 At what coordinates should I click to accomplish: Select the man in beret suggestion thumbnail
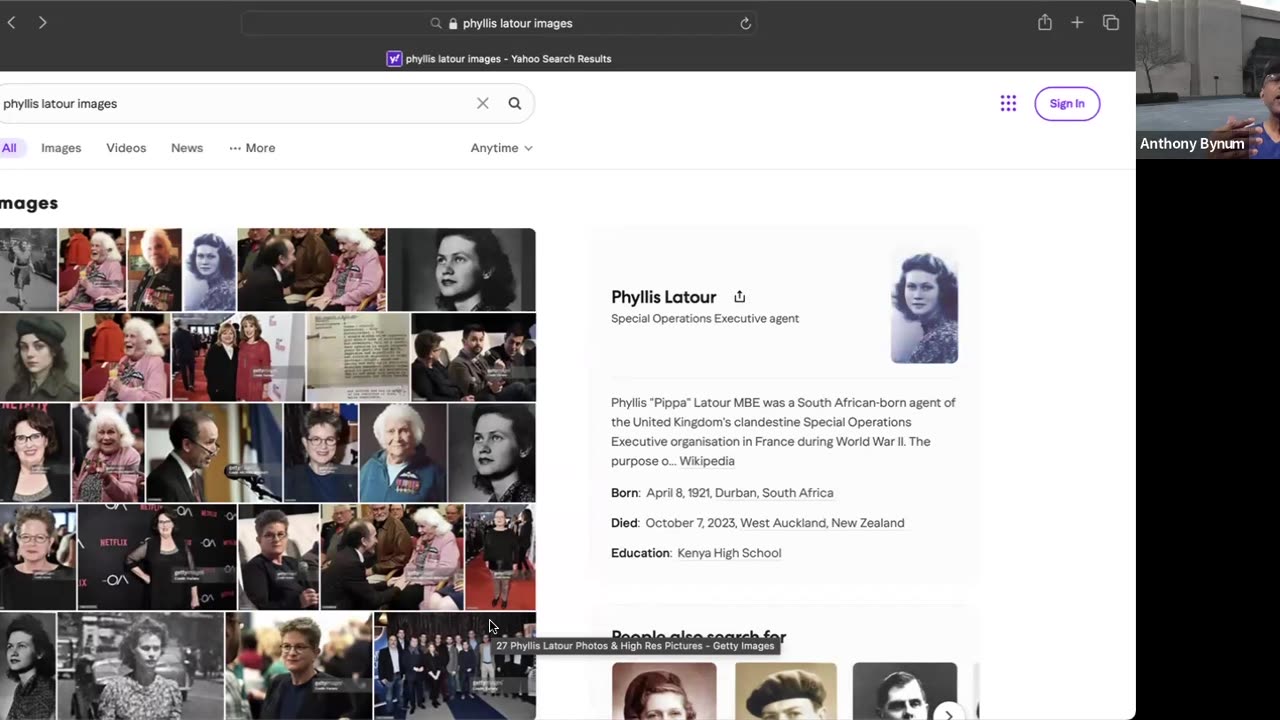pos(786,691)
